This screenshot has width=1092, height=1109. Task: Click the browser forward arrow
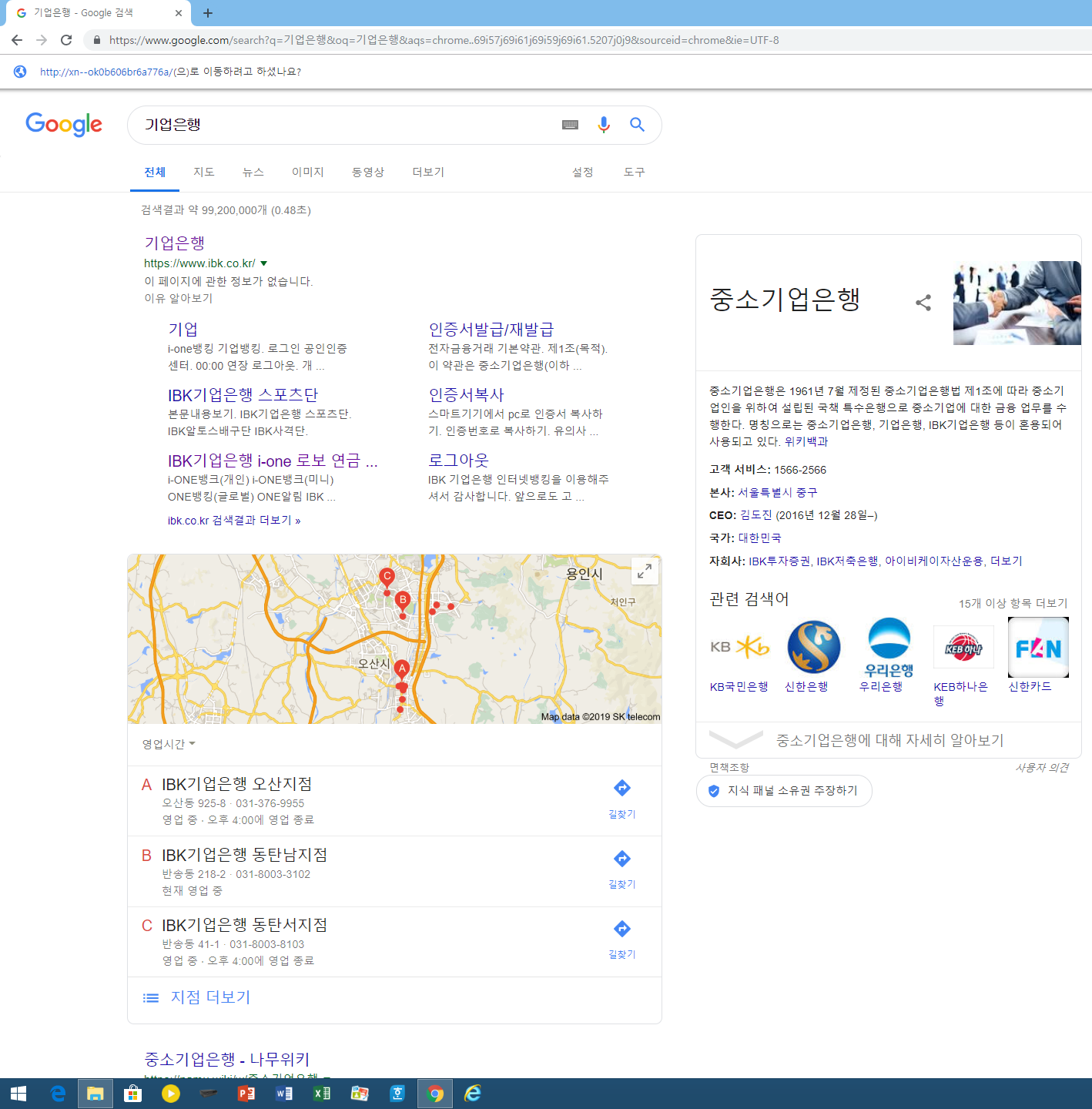pos(42,40)
